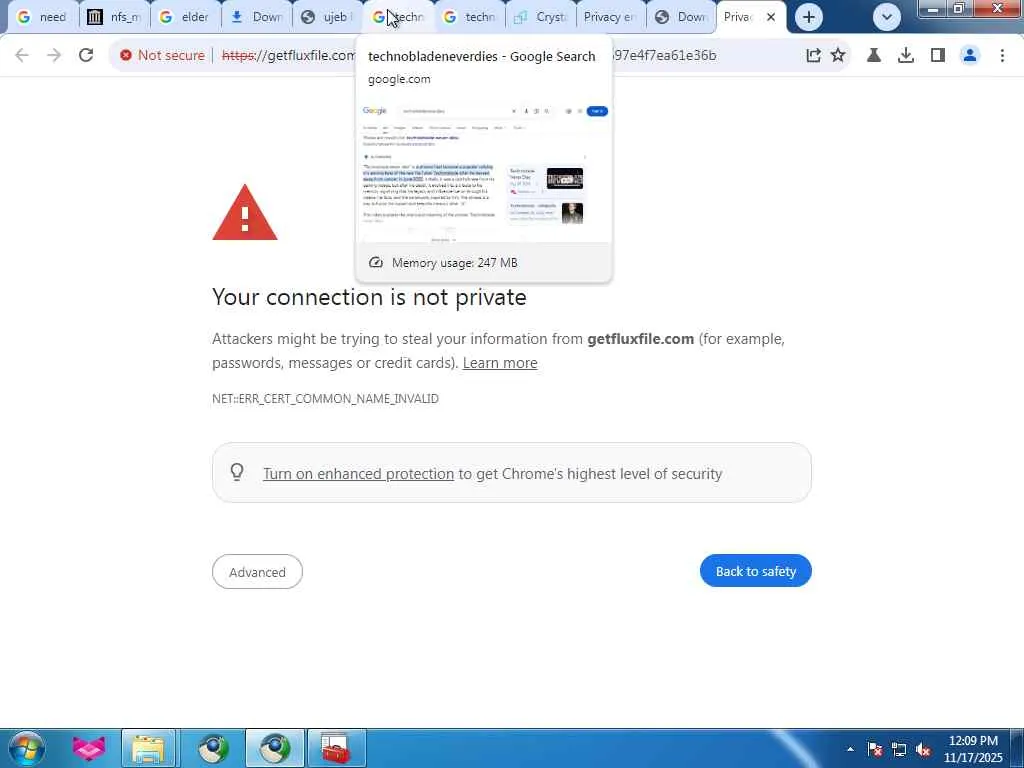The width and height of the screenshot is (1024, 768).
Task: Open the red toolbox taskbar app
Action: point(336,748)
